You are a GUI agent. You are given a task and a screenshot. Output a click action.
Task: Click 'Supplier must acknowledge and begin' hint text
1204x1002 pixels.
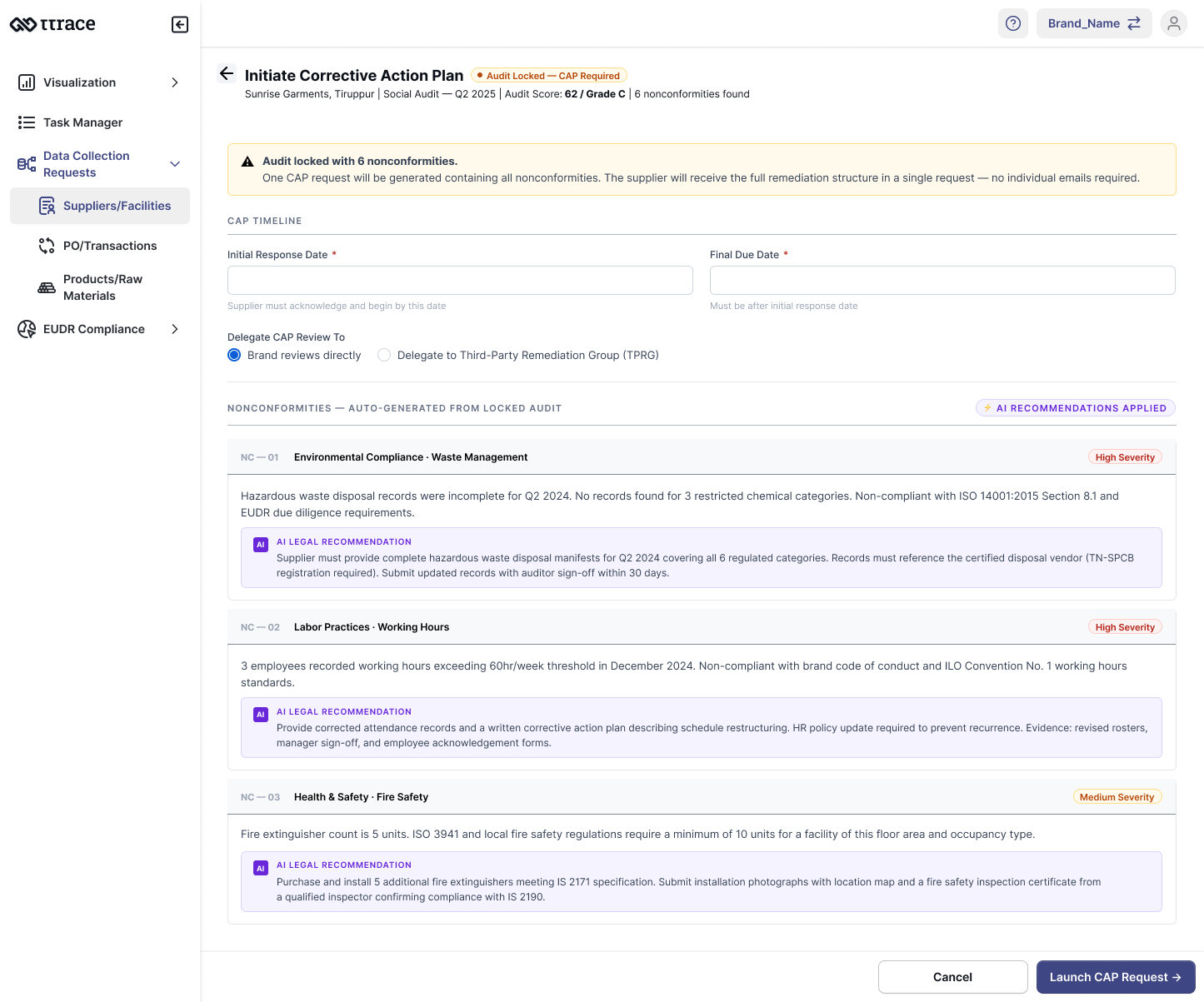pos(337,306)
